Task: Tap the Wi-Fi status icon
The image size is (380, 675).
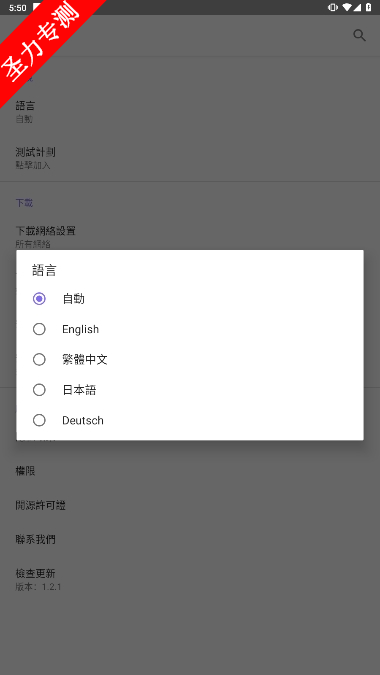Action: (346, 7)
